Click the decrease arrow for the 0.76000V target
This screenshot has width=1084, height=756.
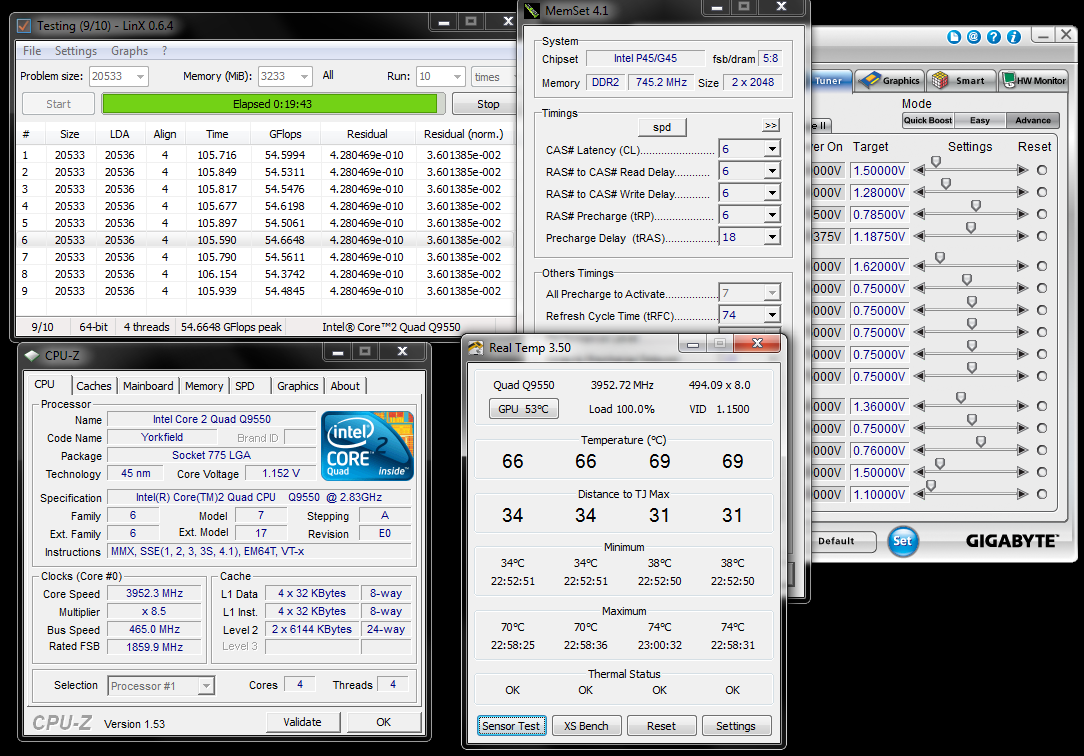919,451
